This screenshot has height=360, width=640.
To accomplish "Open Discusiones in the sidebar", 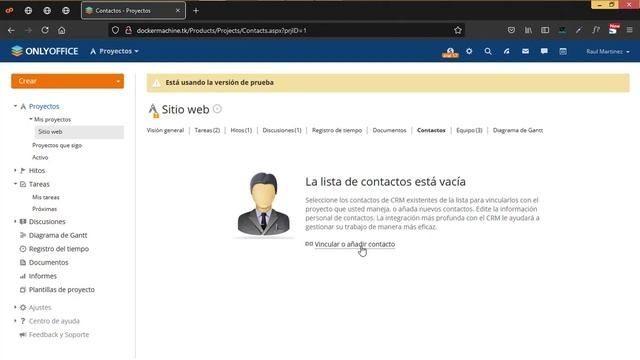I will (47, 222).
